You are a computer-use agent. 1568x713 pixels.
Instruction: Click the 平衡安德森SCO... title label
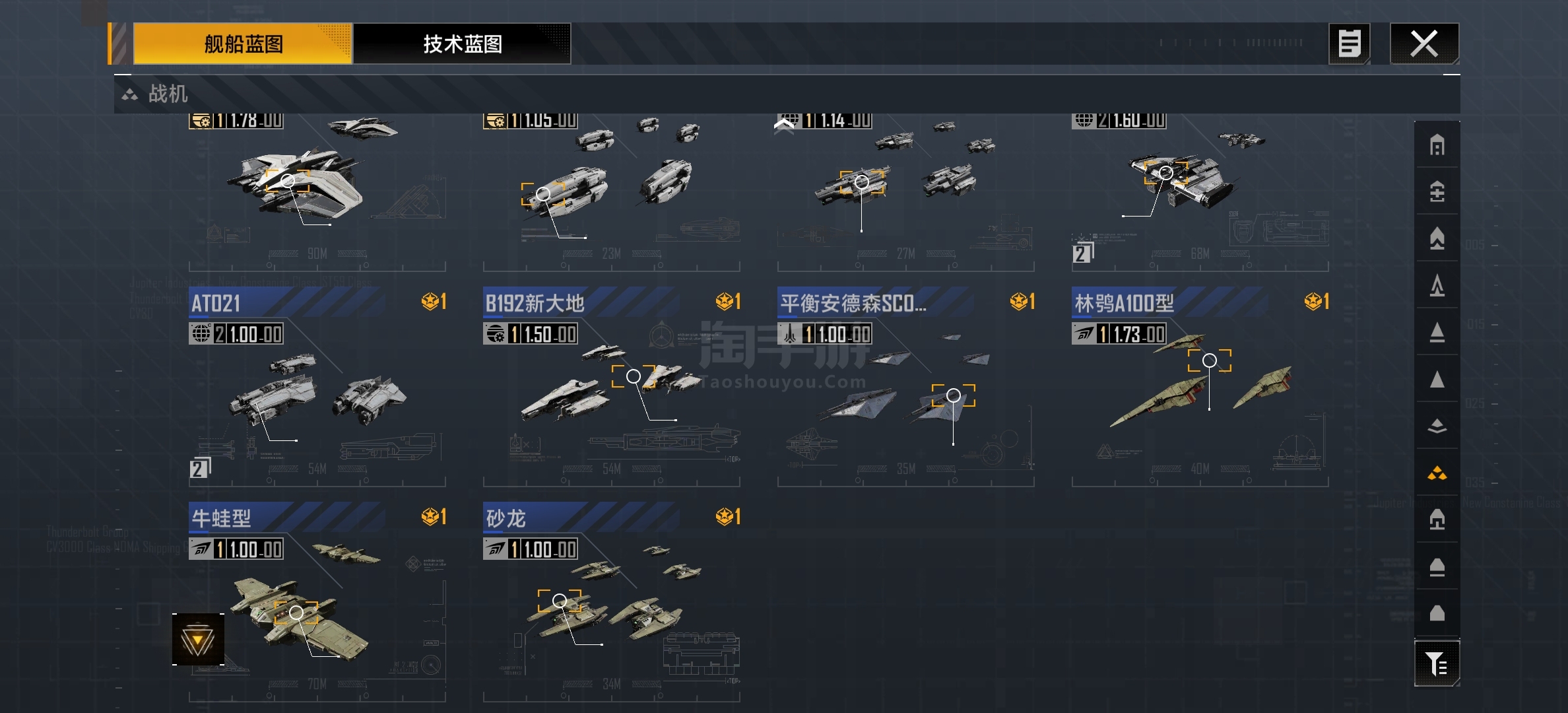point(853,303)
